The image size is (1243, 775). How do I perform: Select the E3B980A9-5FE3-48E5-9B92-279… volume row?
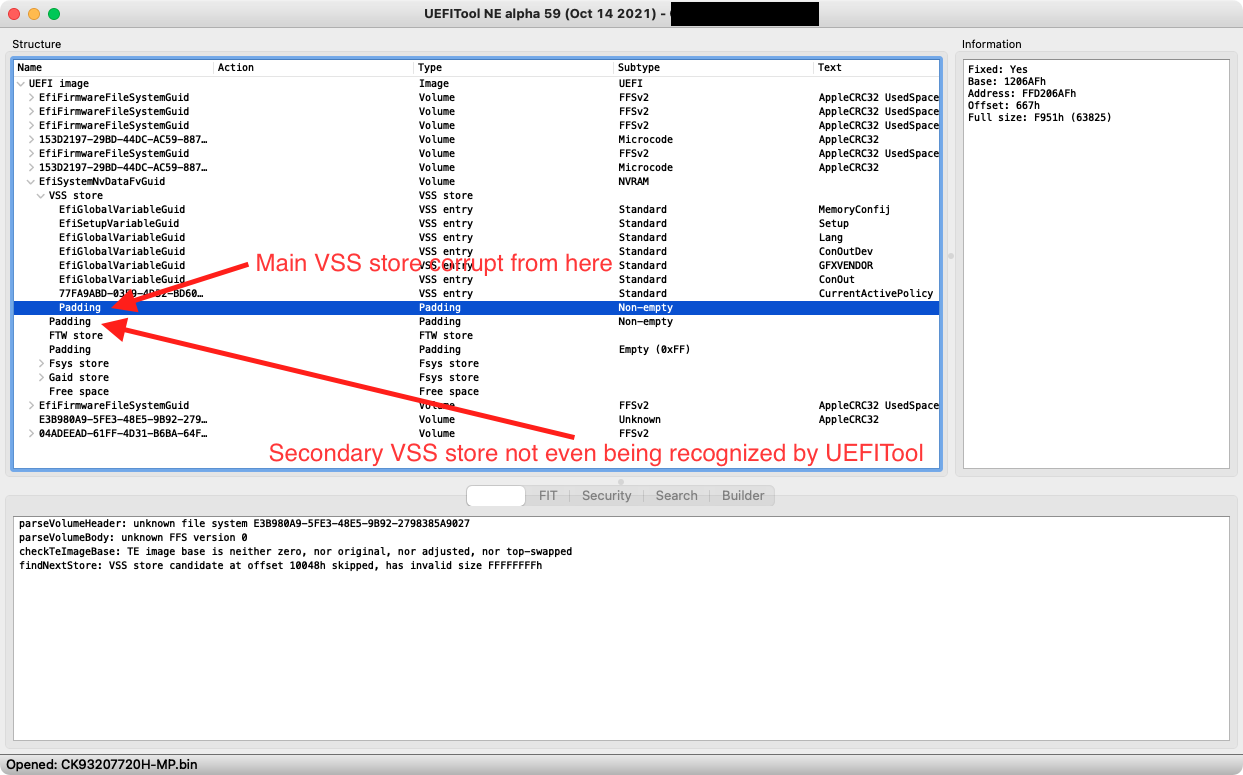pyautogui.click(x=477, y=420)
